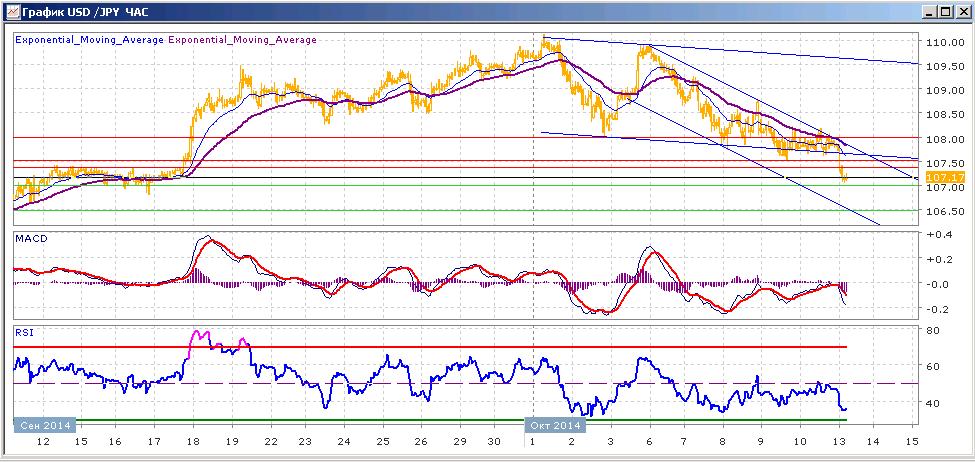Click date label 26 on time axis
This screenshot has width=975, height=462.
(421, 441)
